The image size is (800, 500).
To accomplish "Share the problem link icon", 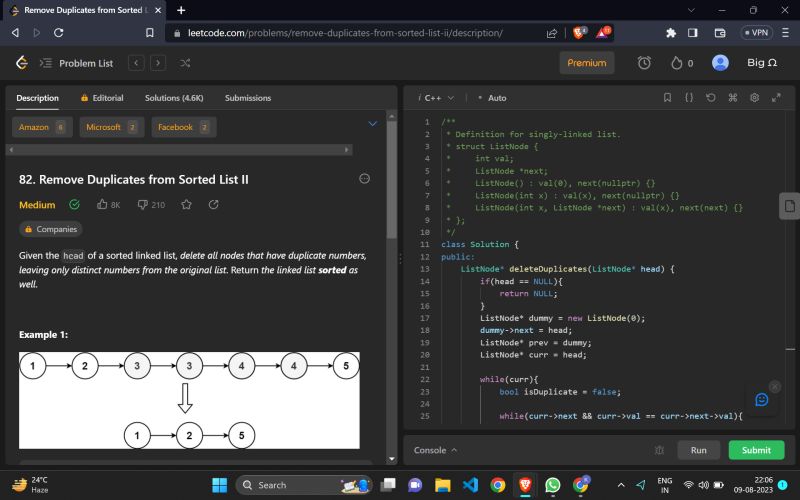I will (x=213, y=205).
